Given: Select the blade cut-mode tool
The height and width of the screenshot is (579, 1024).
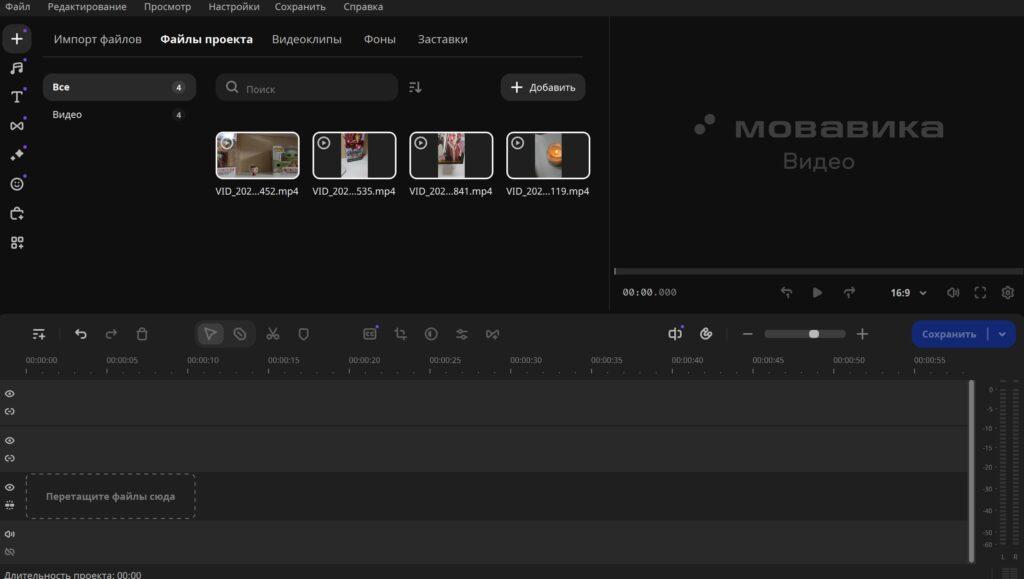Looking at the screenshot, I should pos(240,334).
